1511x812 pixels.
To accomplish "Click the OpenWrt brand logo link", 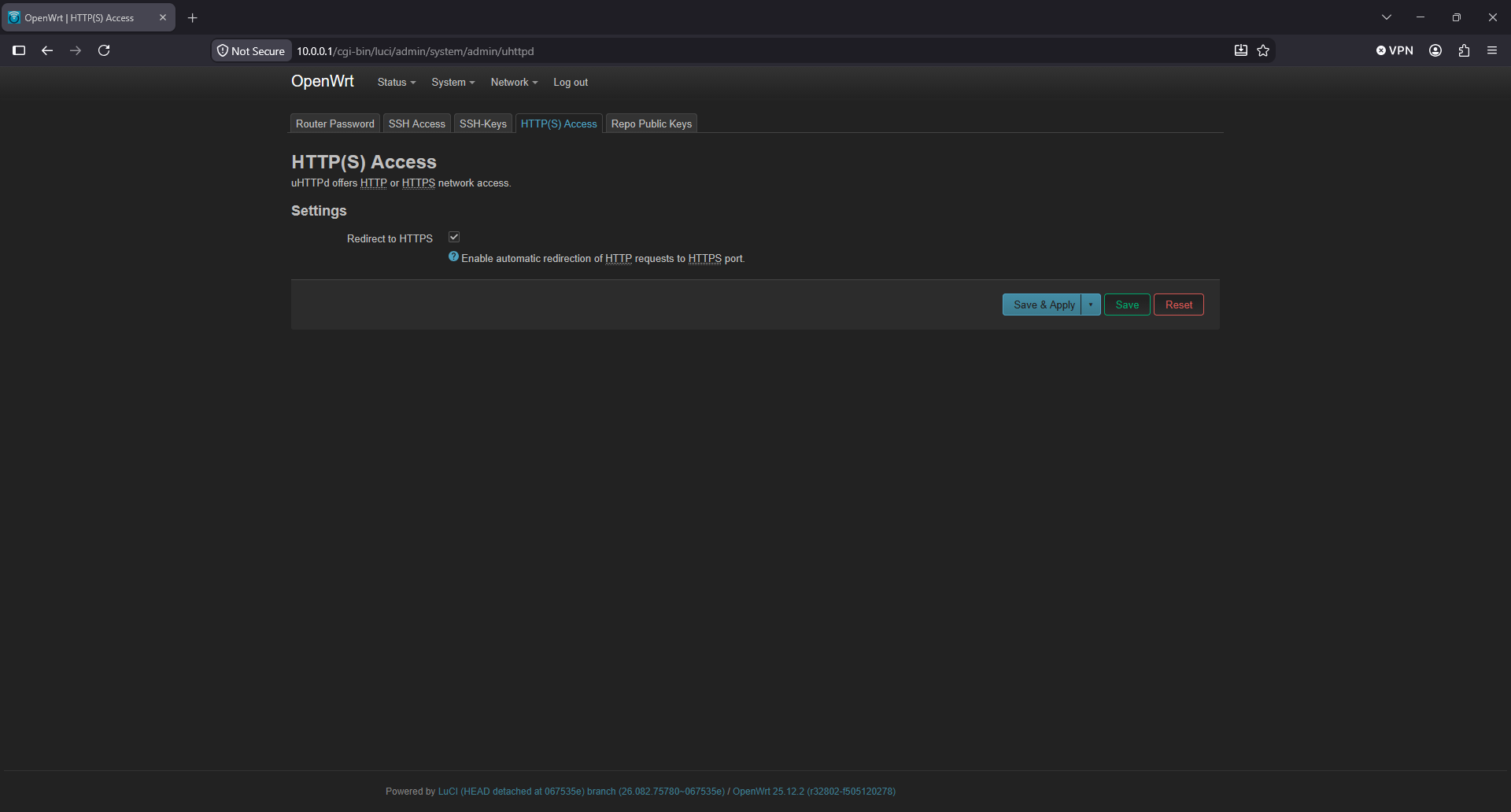I will point(323,81).
